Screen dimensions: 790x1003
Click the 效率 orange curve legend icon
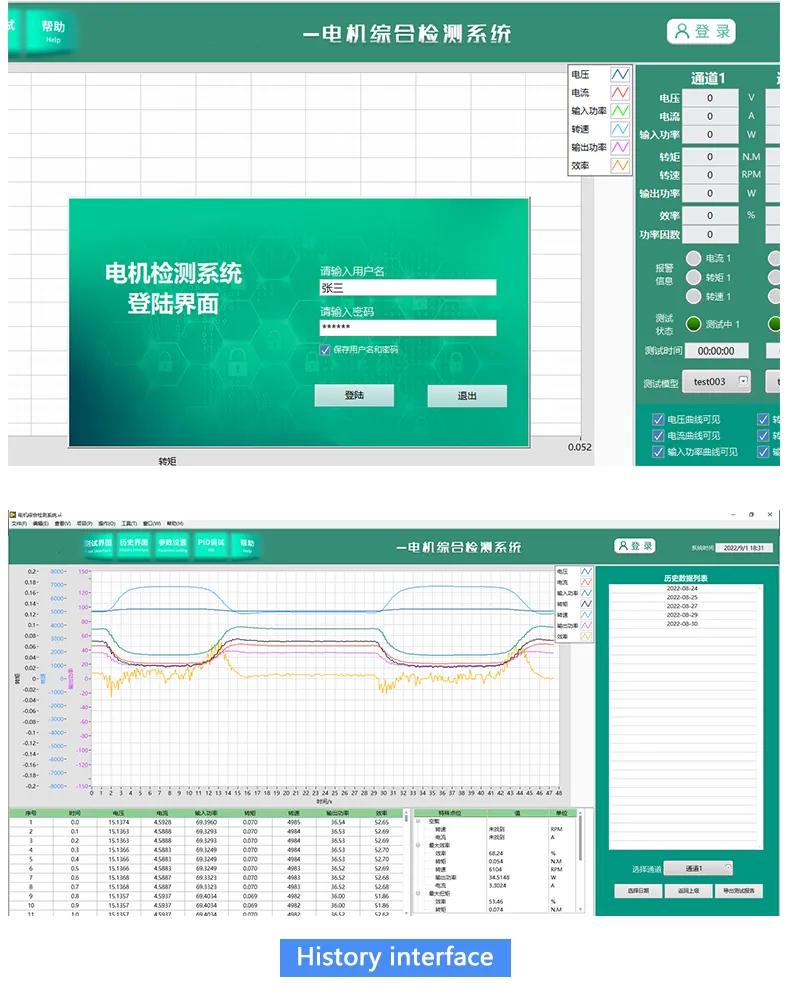point(620,166)
